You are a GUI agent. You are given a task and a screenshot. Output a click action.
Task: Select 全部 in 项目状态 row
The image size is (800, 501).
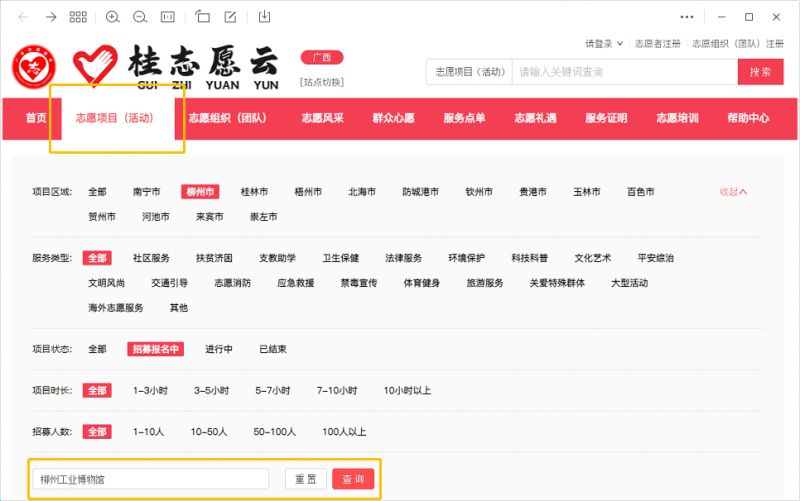click(x=97, y=349)
